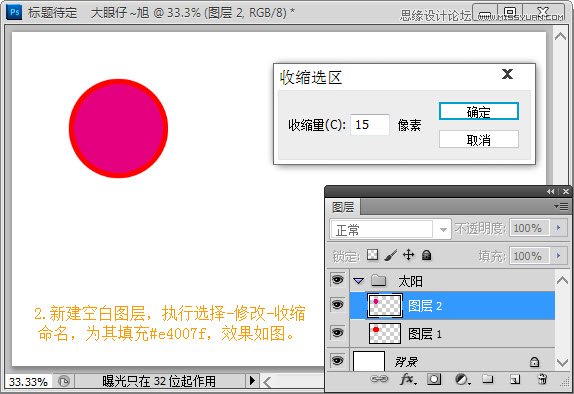Click the 背景 layer lock icon
This screenshot has height=394, width=574.
click(x=534, y=362)
